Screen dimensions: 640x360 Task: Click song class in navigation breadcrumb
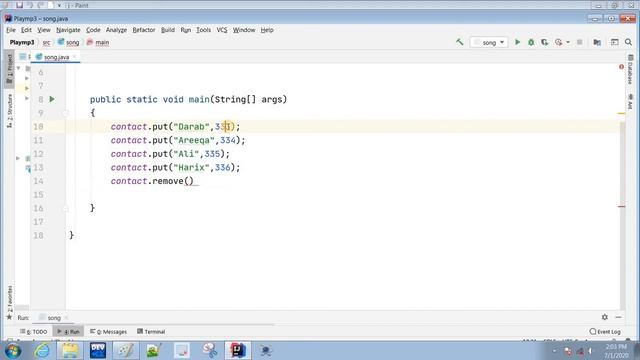69,42
